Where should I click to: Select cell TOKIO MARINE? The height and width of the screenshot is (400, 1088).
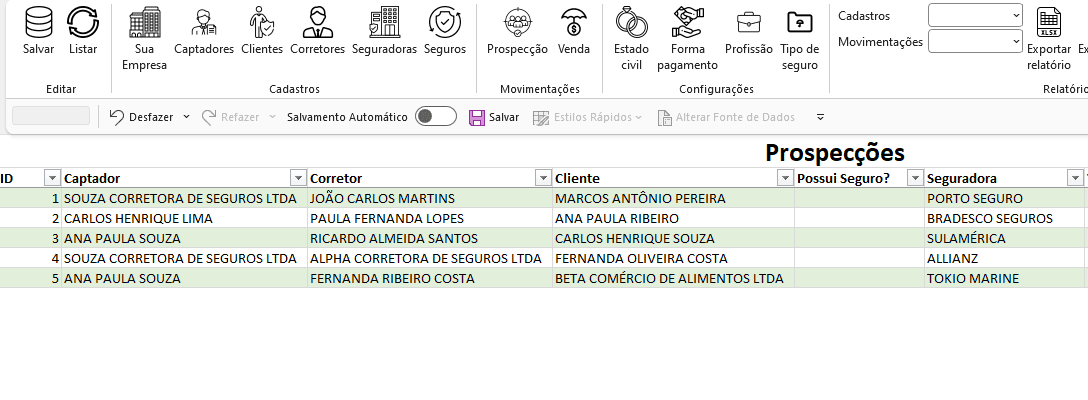(x=1004, y=279)
